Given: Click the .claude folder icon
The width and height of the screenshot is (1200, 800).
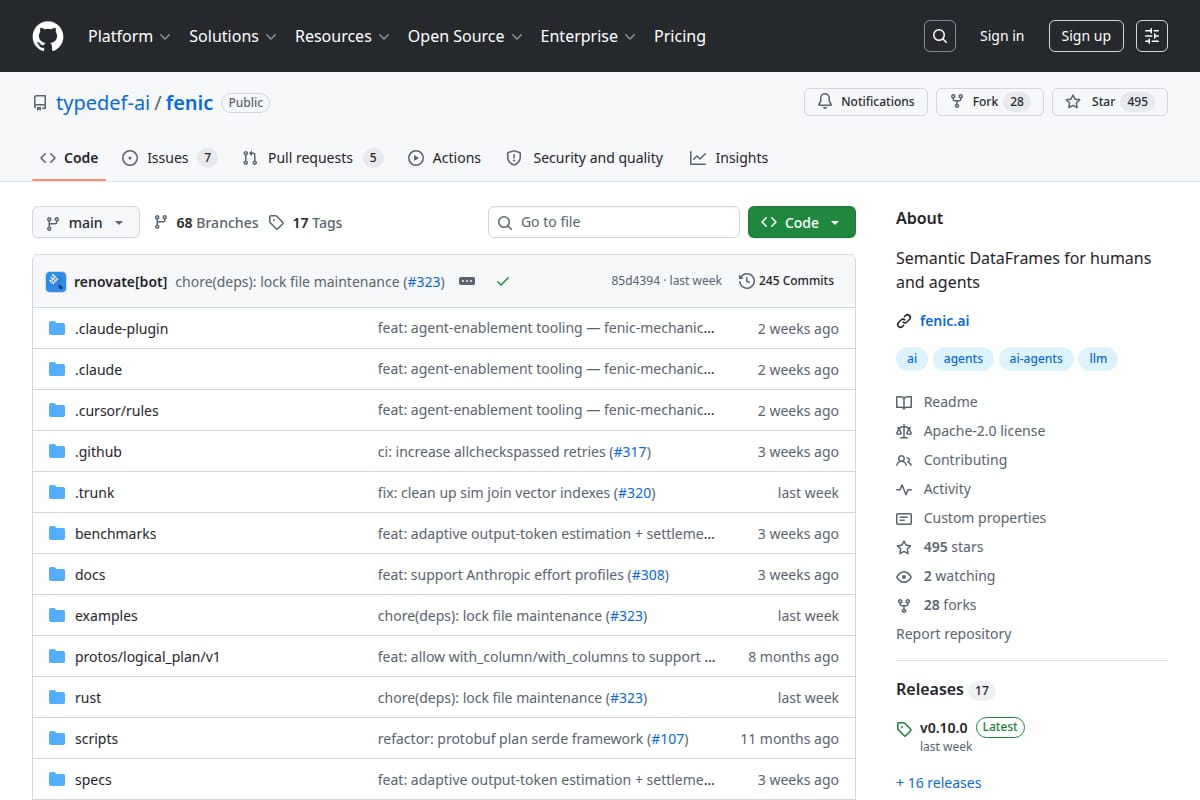Looking at the screenshot, I should point(57,370).
